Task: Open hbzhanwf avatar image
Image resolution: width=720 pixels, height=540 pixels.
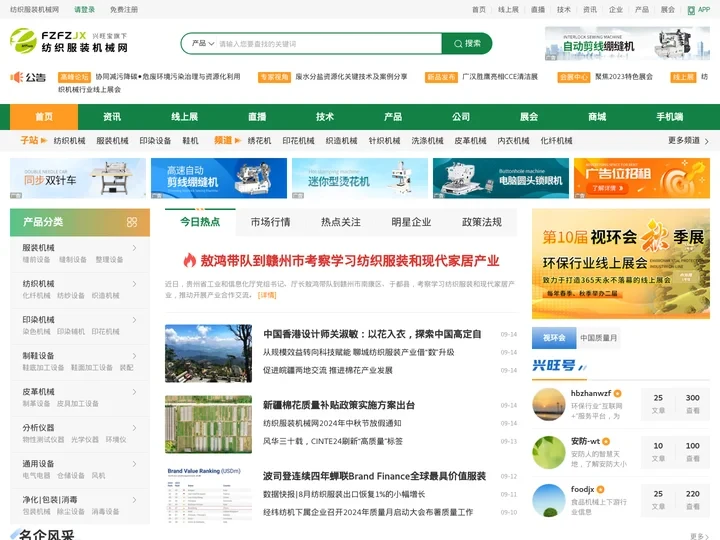Action: [548, 405]
